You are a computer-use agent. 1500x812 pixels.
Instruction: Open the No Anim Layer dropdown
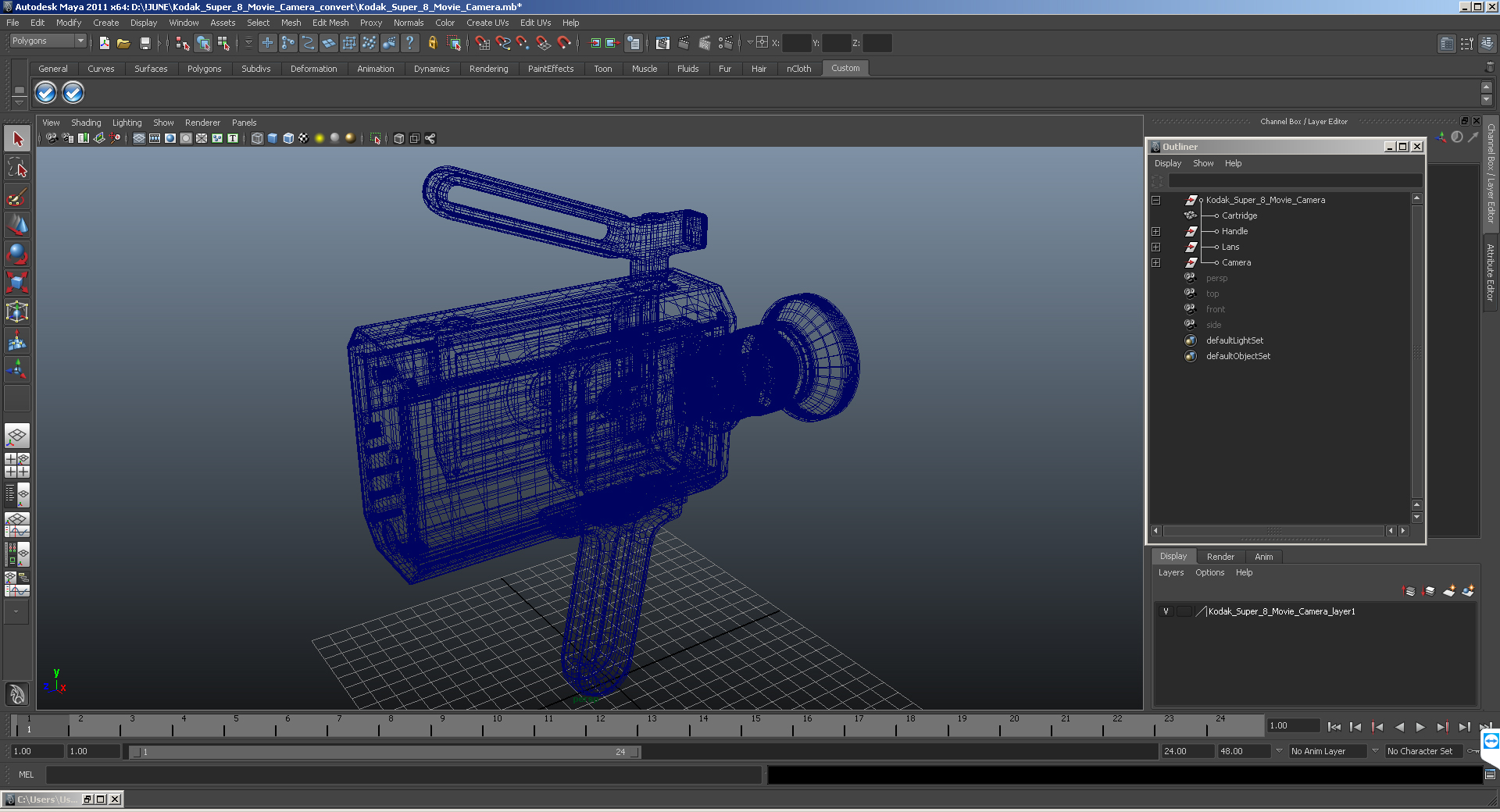click(1327, 751)
